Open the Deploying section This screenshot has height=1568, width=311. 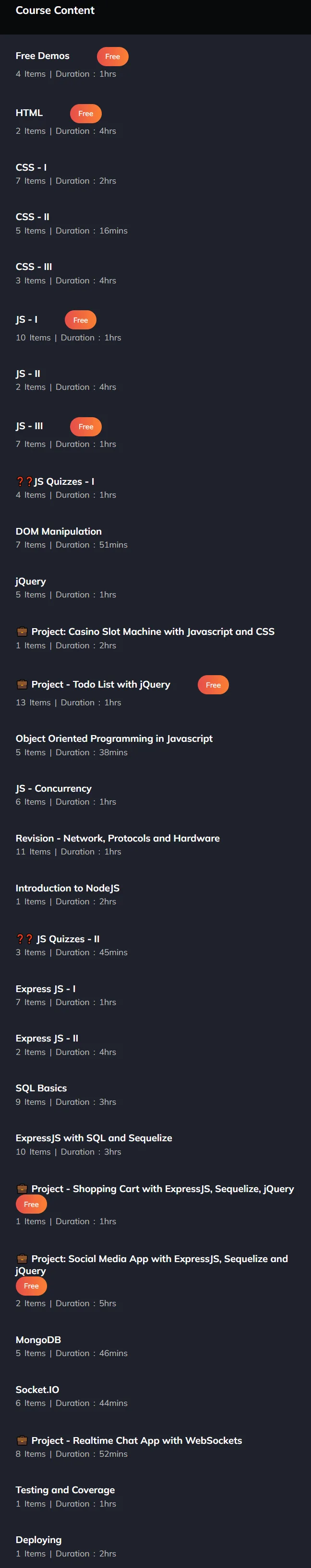pyautogui.click(x=155, y=1546)
